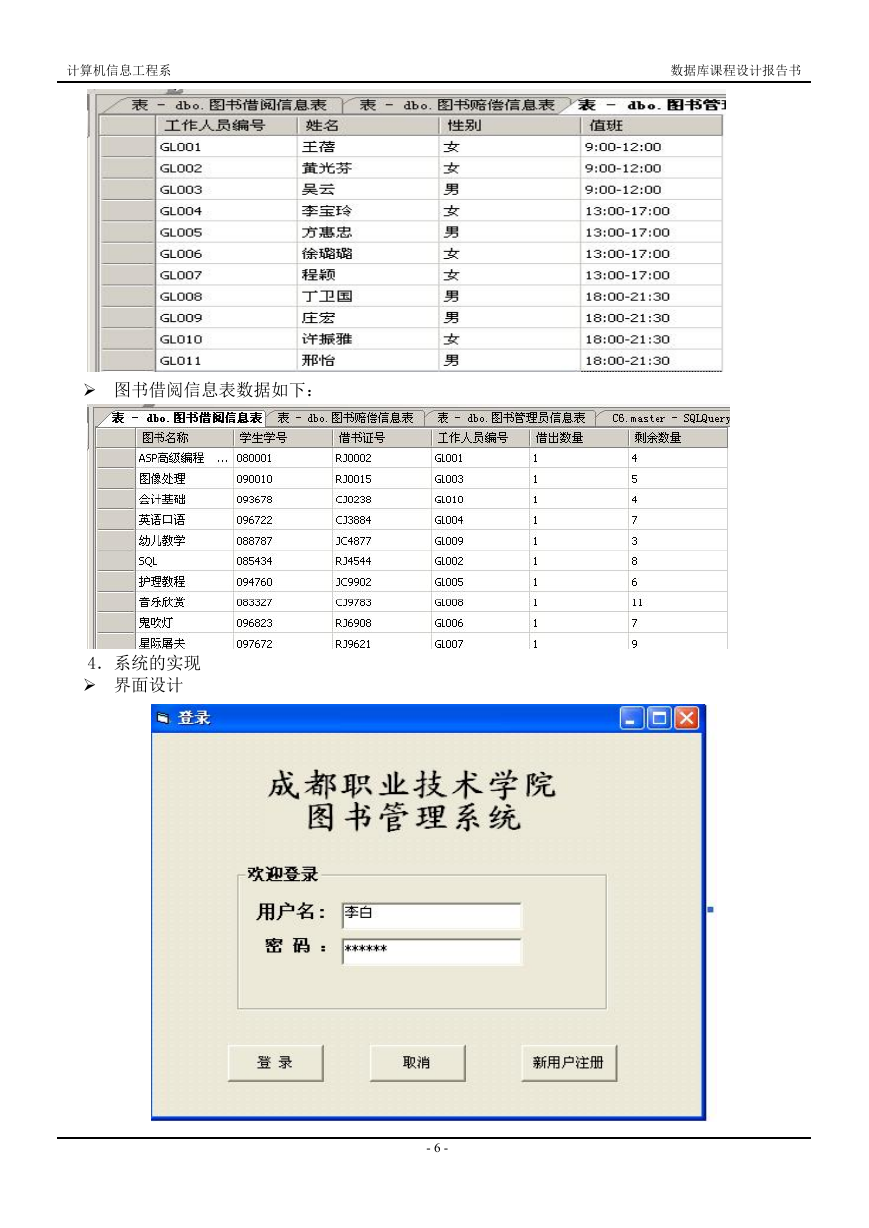Select the cell with name 黄光芬
This screenshot has height=1228, width=869.
[x=367, y=168]
